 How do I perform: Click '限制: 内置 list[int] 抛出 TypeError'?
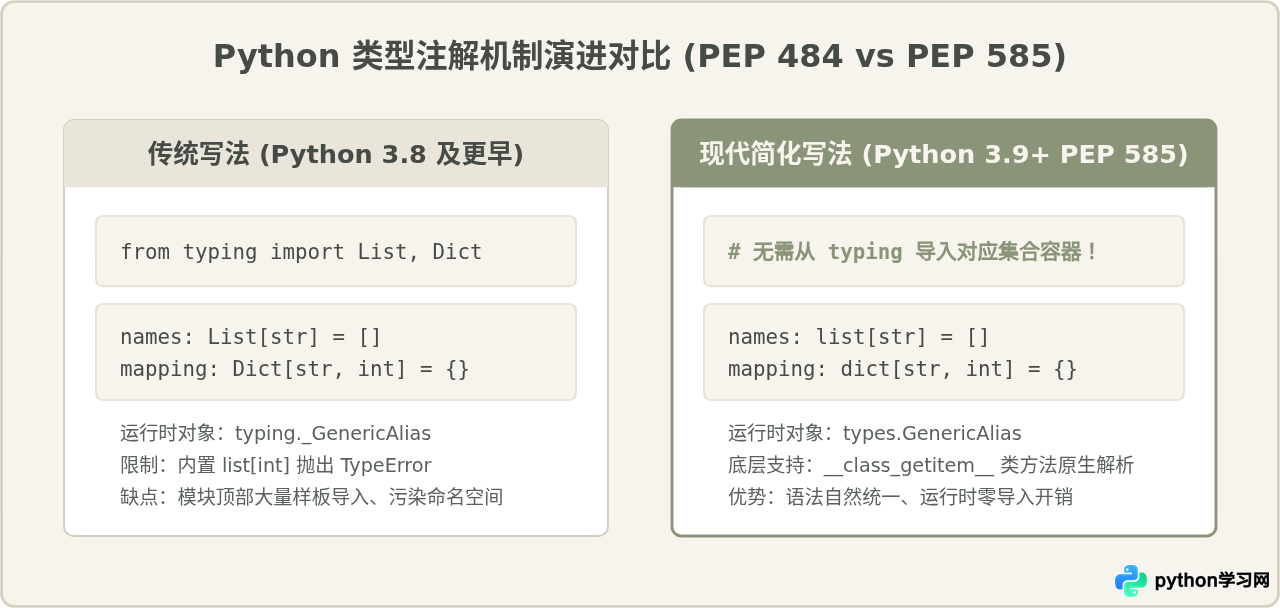[x=275, y=465]
